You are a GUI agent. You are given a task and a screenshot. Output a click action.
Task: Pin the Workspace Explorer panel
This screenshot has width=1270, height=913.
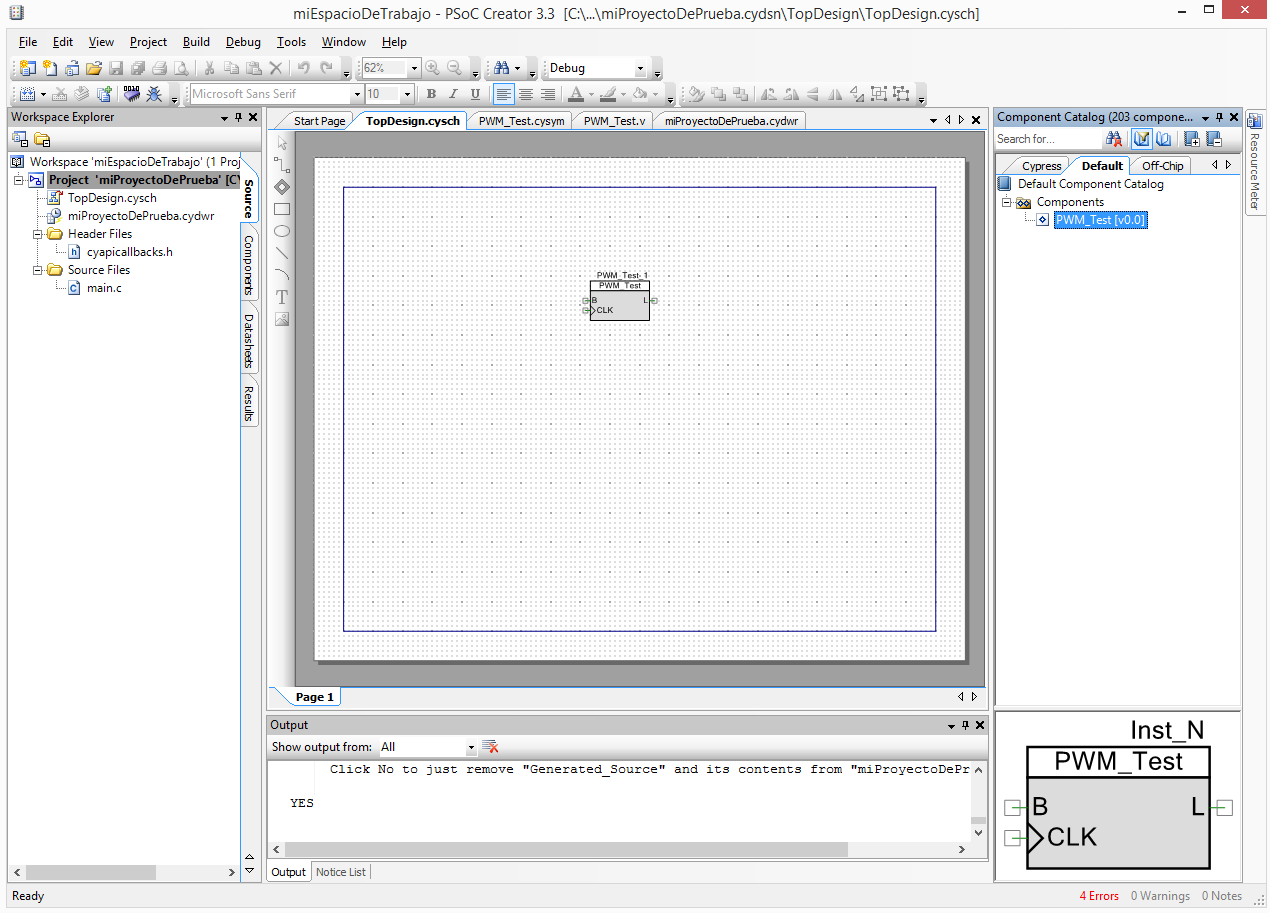(x=238, y=117)
